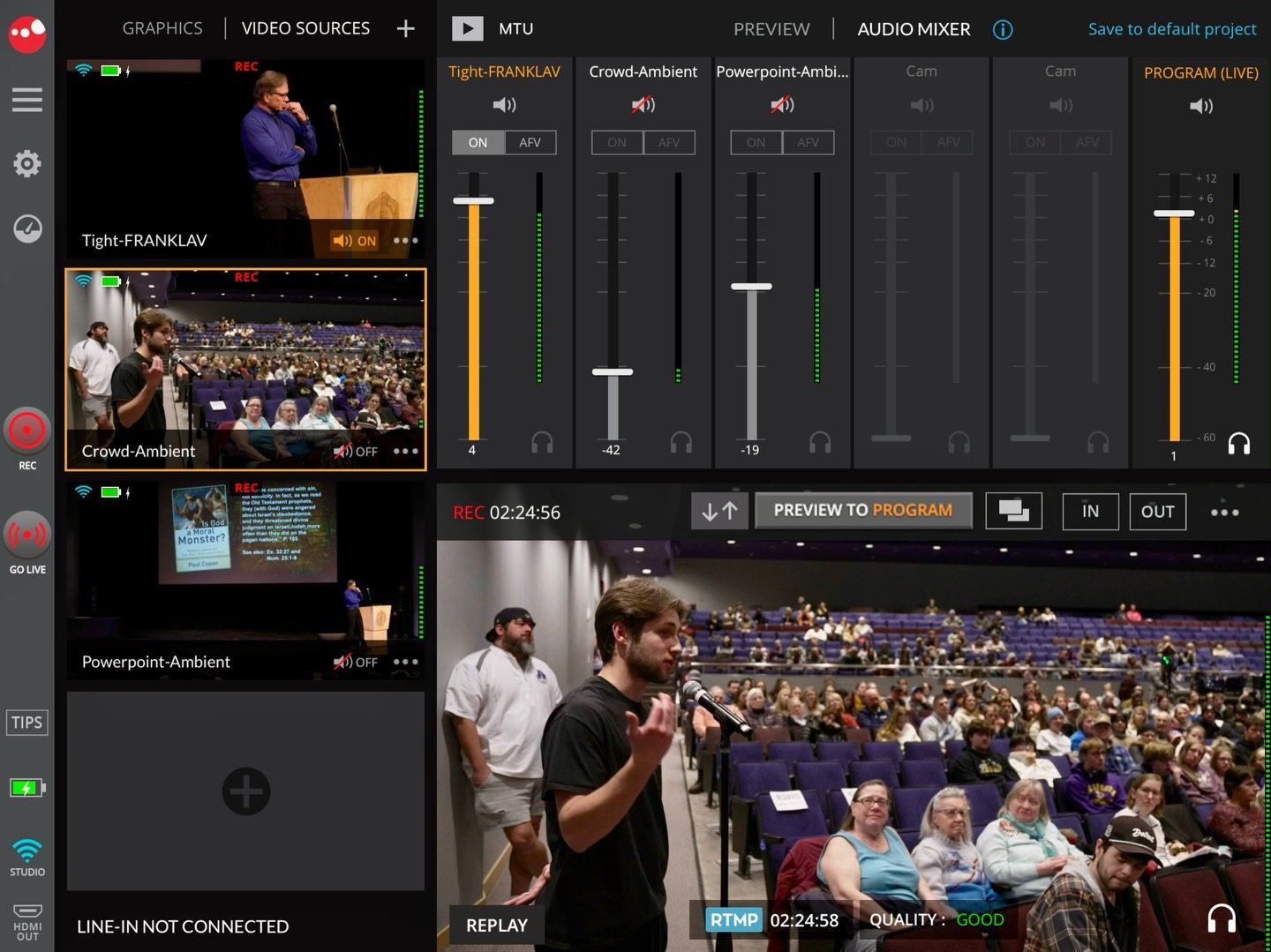This screenshot has height=952, width=1271.
Task: Click REC 02:24:56 timer text
Action: click(507, 513)
